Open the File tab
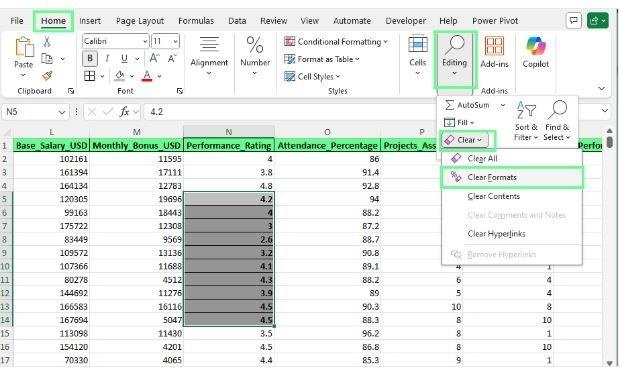619x369 pixels. coord(17,21)
